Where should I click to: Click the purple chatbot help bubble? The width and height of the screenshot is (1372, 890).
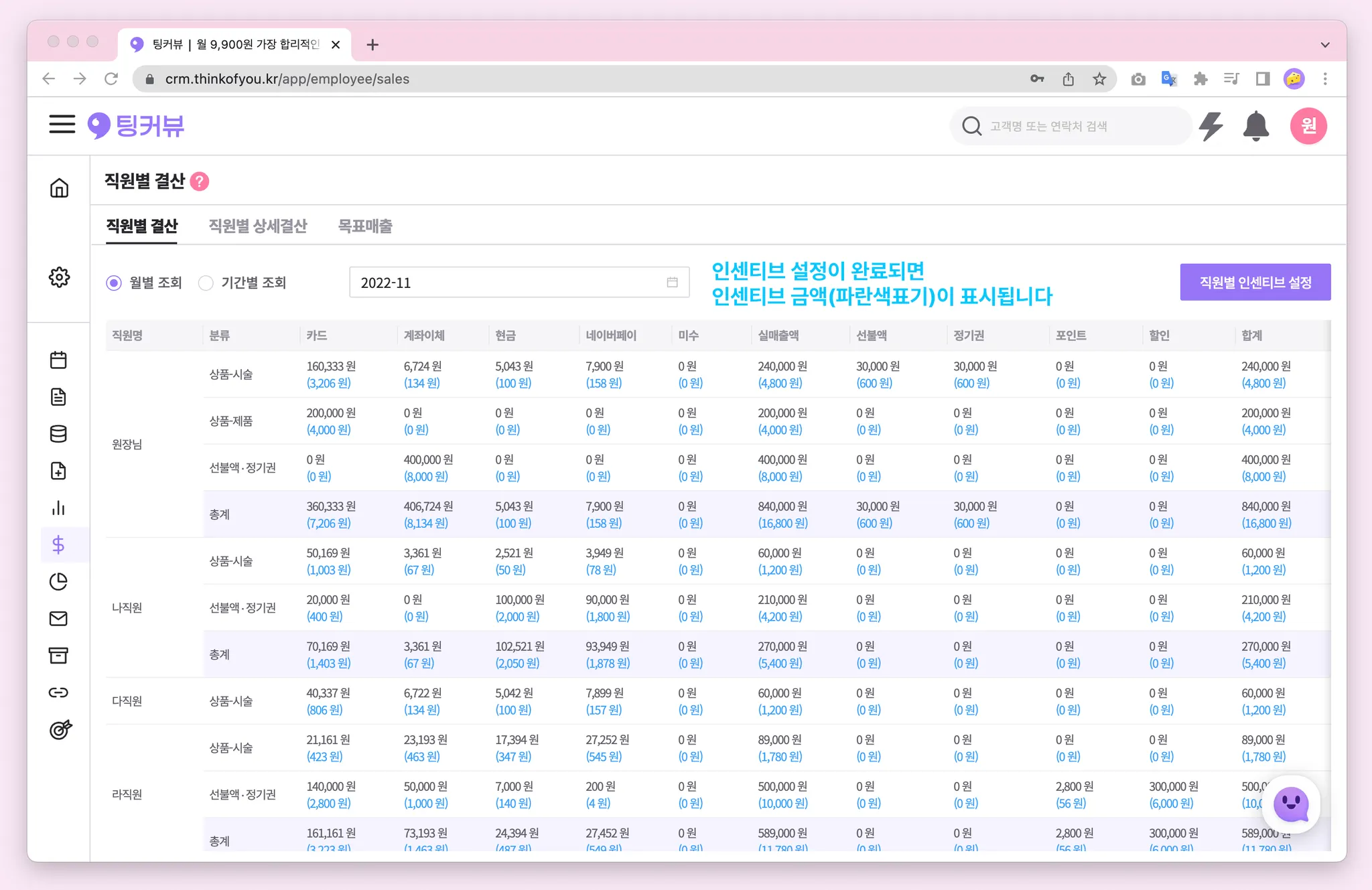1290,804
